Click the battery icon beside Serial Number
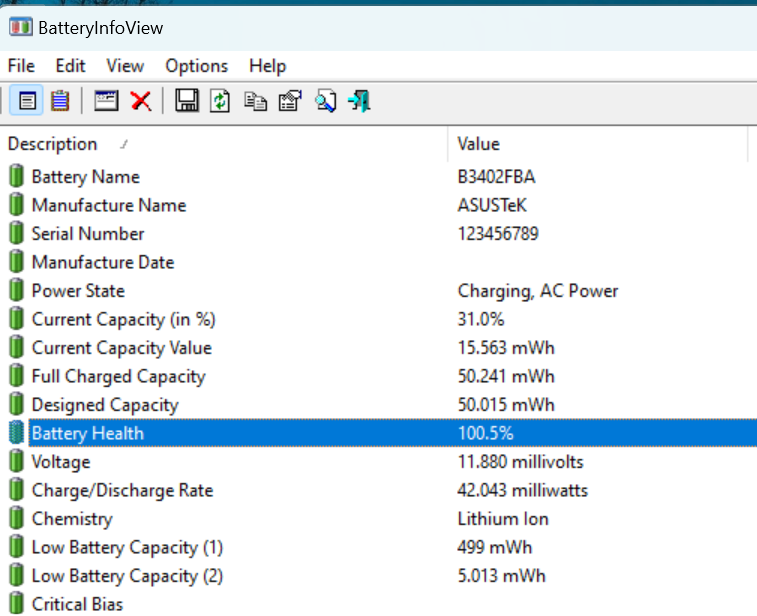This screenshot has width=757, height=616. tap(16, 233)
